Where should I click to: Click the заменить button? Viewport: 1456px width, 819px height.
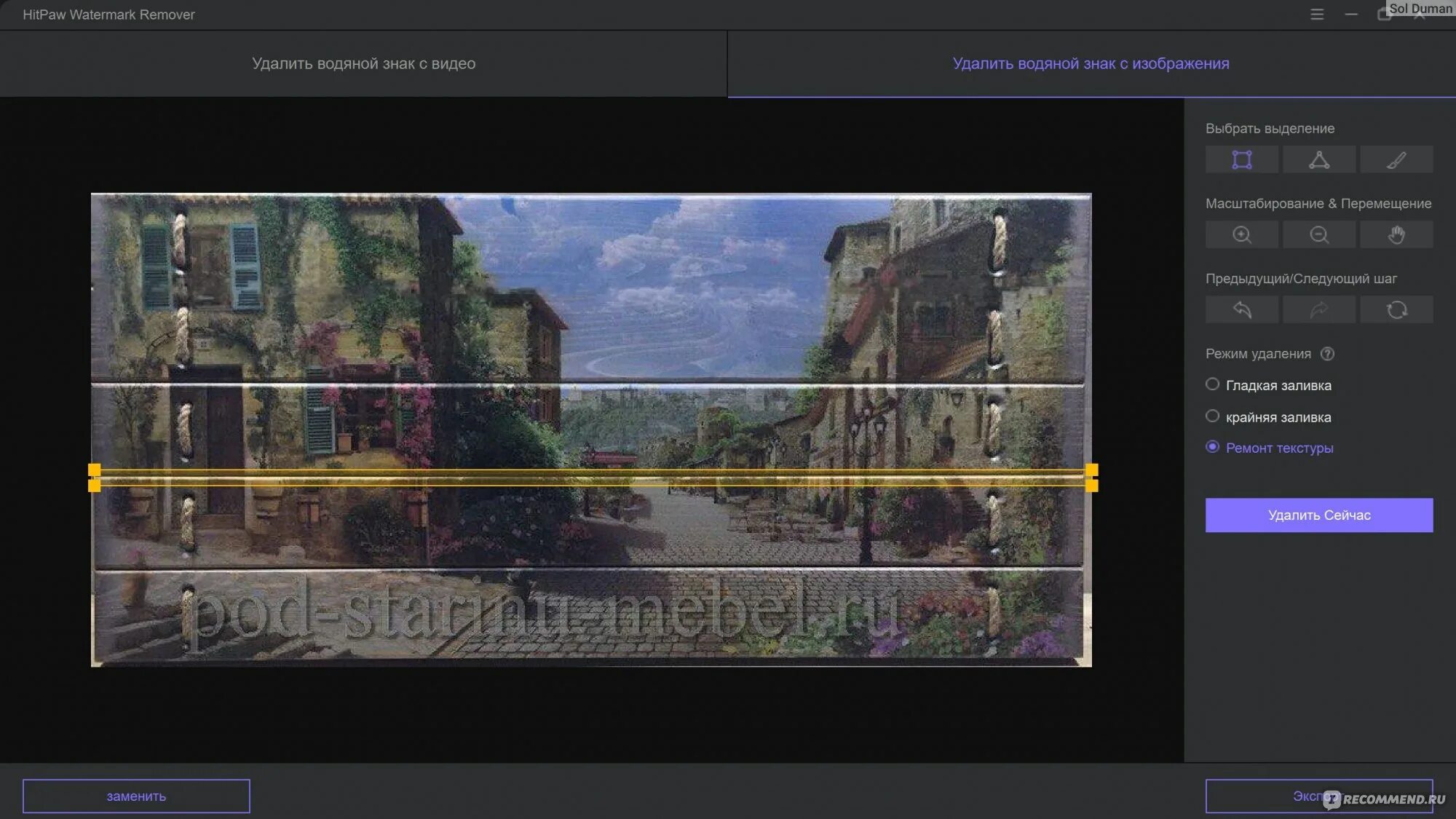point(136,796)
